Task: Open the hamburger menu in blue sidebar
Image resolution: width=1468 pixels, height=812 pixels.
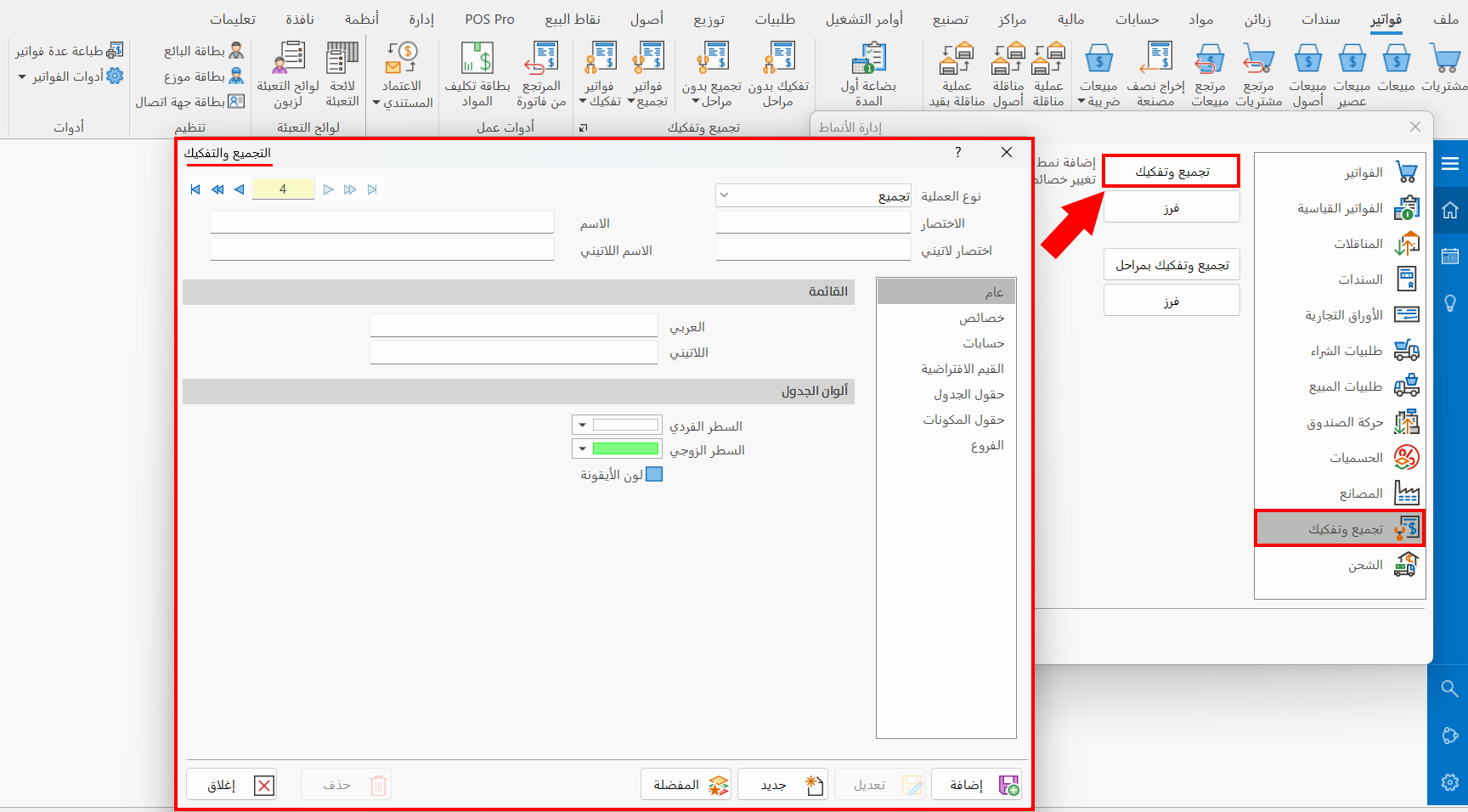Action: pyautogui.click(x=1450, y=164)
